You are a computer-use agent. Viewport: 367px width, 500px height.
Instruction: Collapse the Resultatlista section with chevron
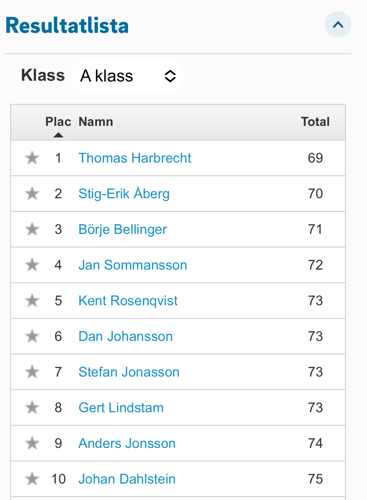(338, 25)
